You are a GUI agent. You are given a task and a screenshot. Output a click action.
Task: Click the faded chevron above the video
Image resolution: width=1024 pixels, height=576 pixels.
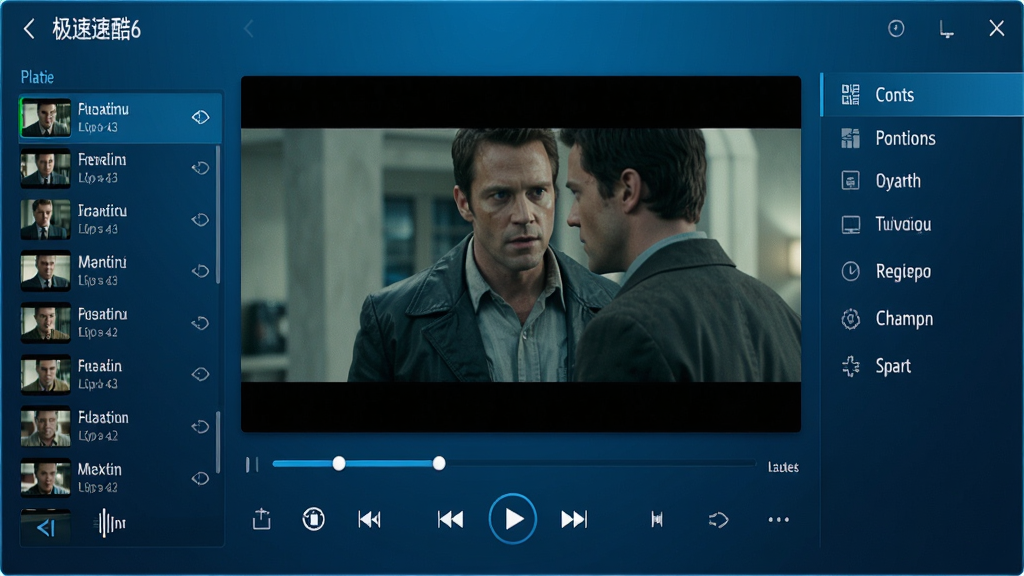(x=249, y=29)
